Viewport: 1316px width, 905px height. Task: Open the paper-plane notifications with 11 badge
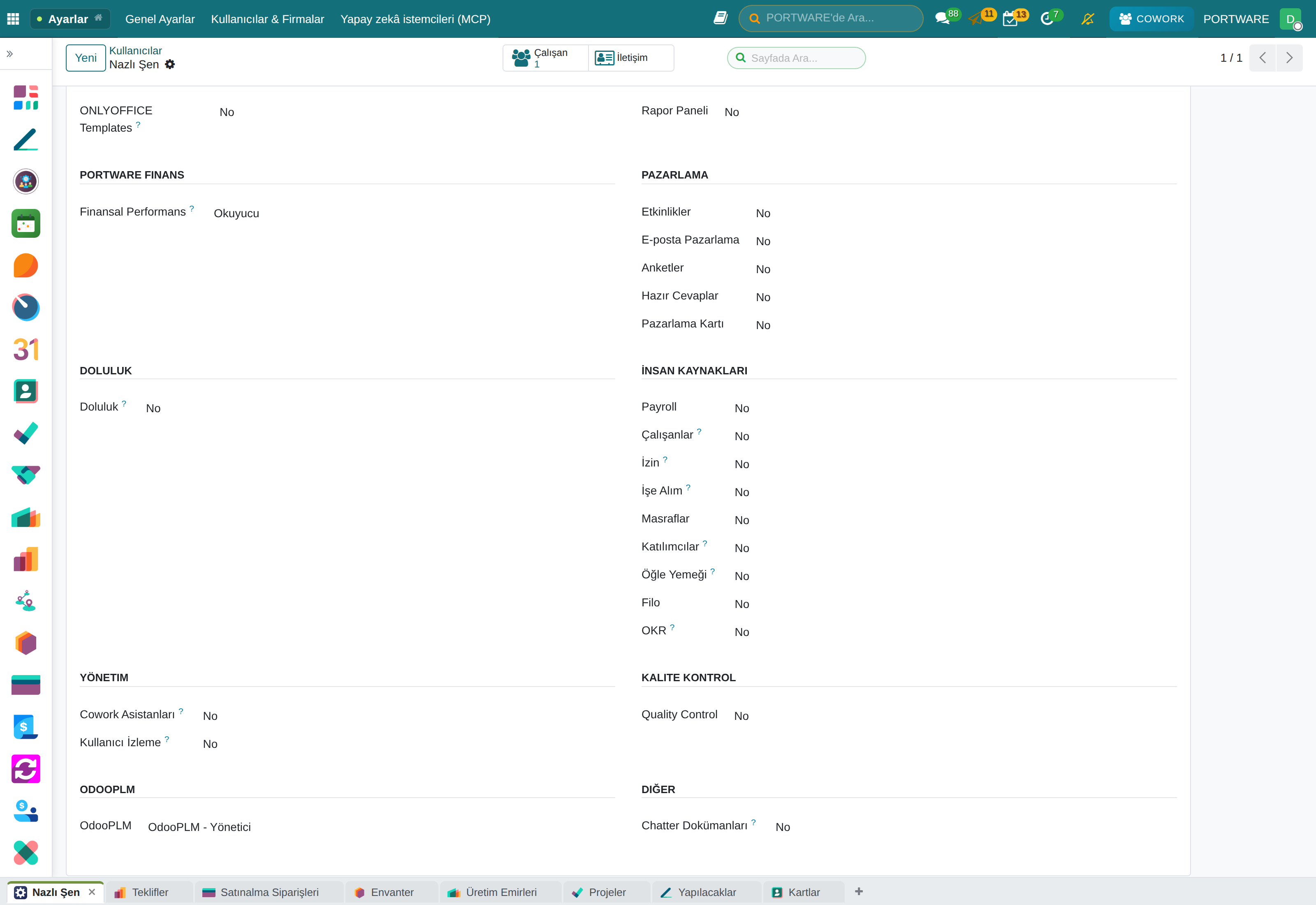tap(981, 18)
